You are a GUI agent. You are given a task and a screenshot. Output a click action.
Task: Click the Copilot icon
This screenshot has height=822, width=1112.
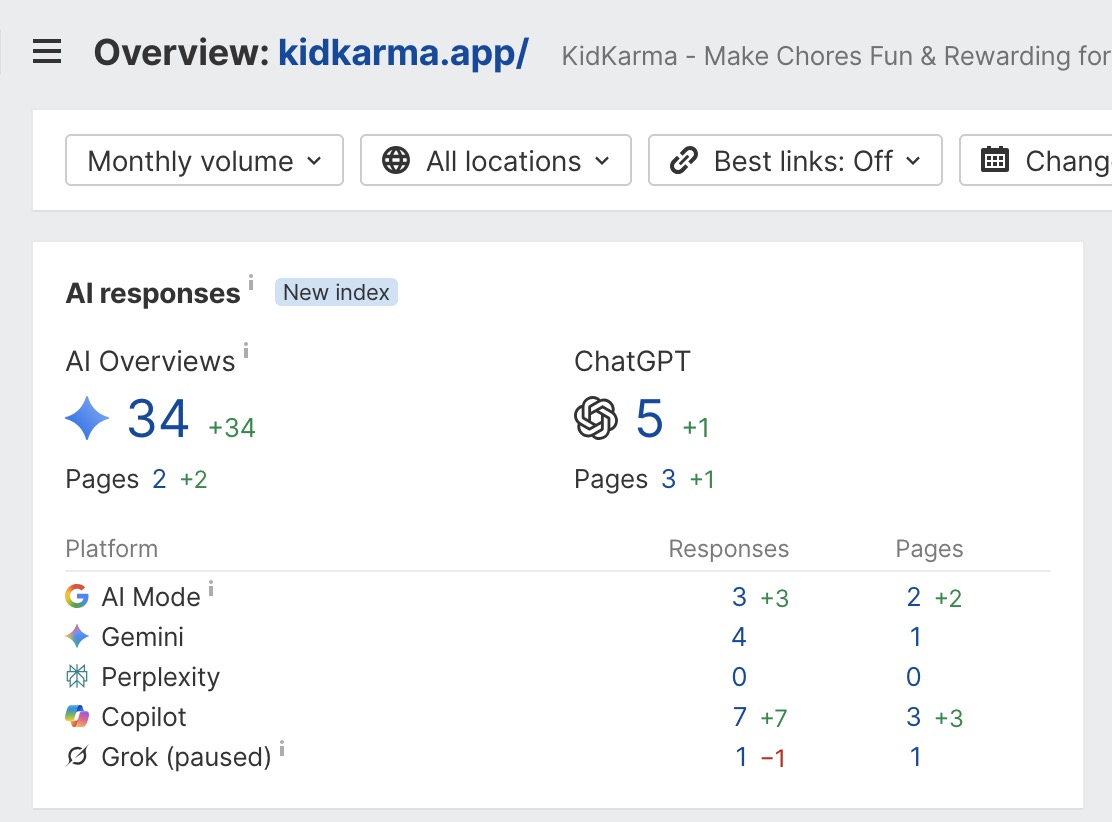click(x=77, y=716)
